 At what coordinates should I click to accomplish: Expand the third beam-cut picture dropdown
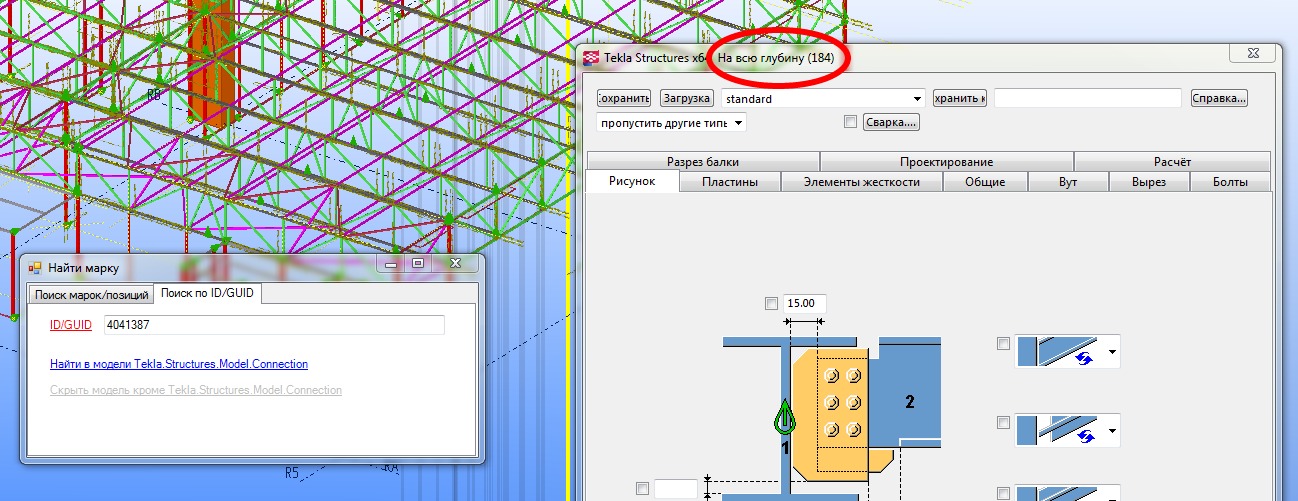point(1068,493)
